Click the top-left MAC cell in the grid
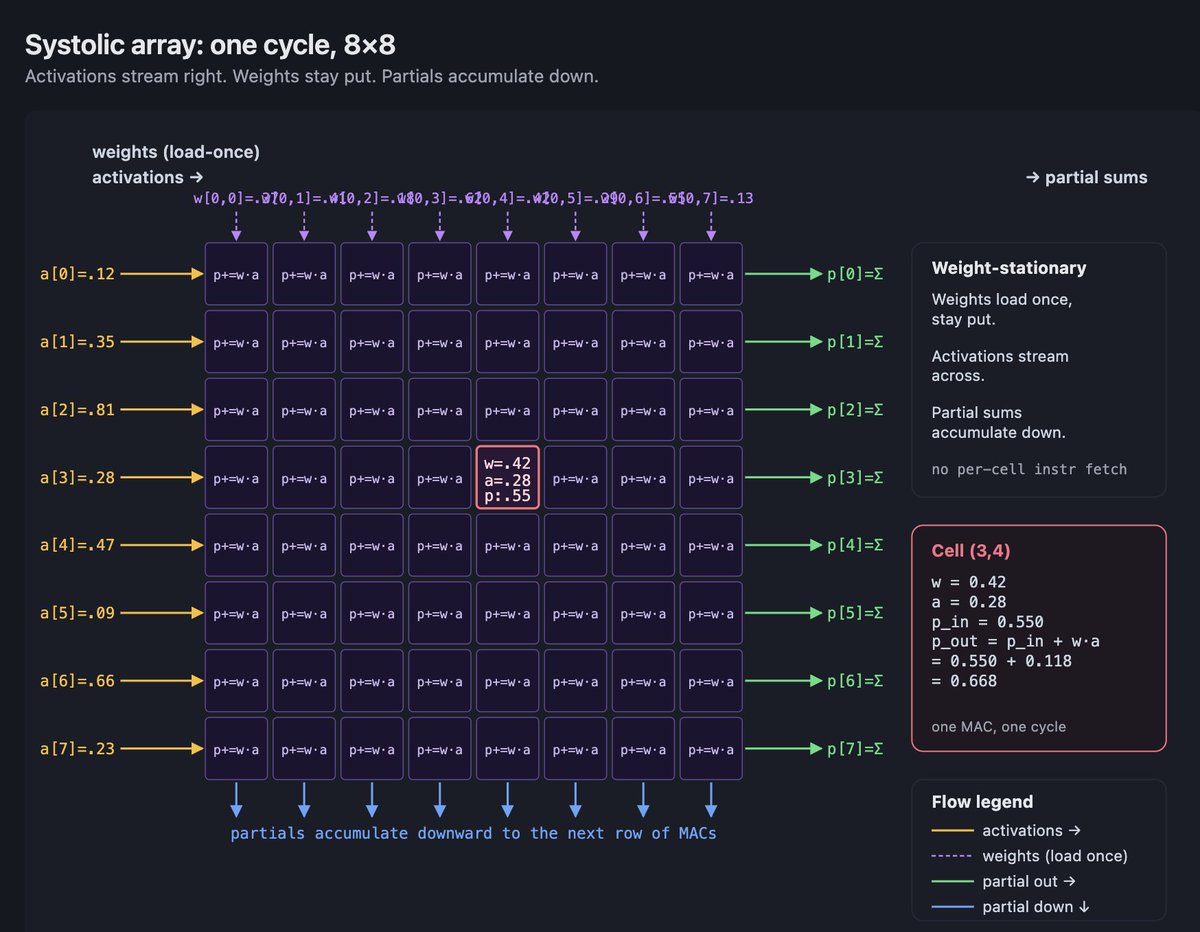1200x932 pixels. pyautogui.click(x=236, y=274)
